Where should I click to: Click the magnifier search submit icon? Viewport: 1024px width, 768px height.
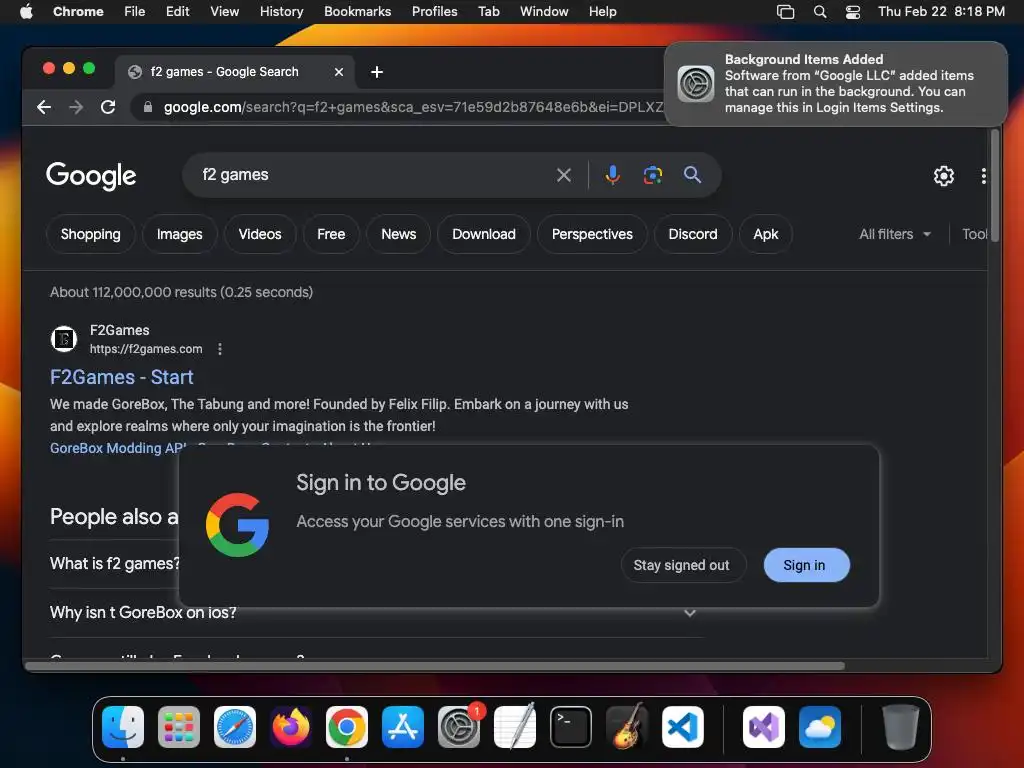[692, 175]
